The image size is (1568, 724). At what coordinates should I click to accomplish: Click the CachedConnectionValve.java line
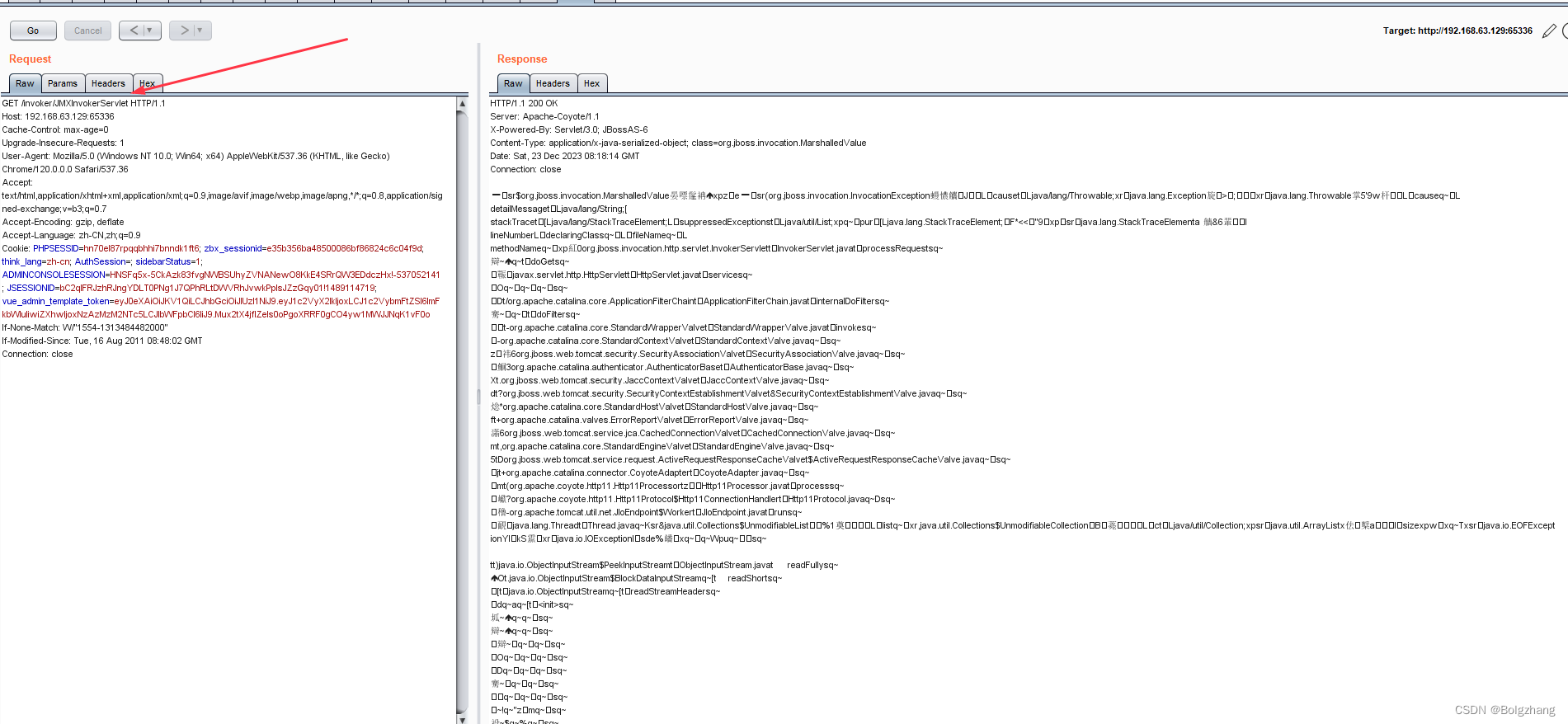pyautogui.click(x=693, y=433)
